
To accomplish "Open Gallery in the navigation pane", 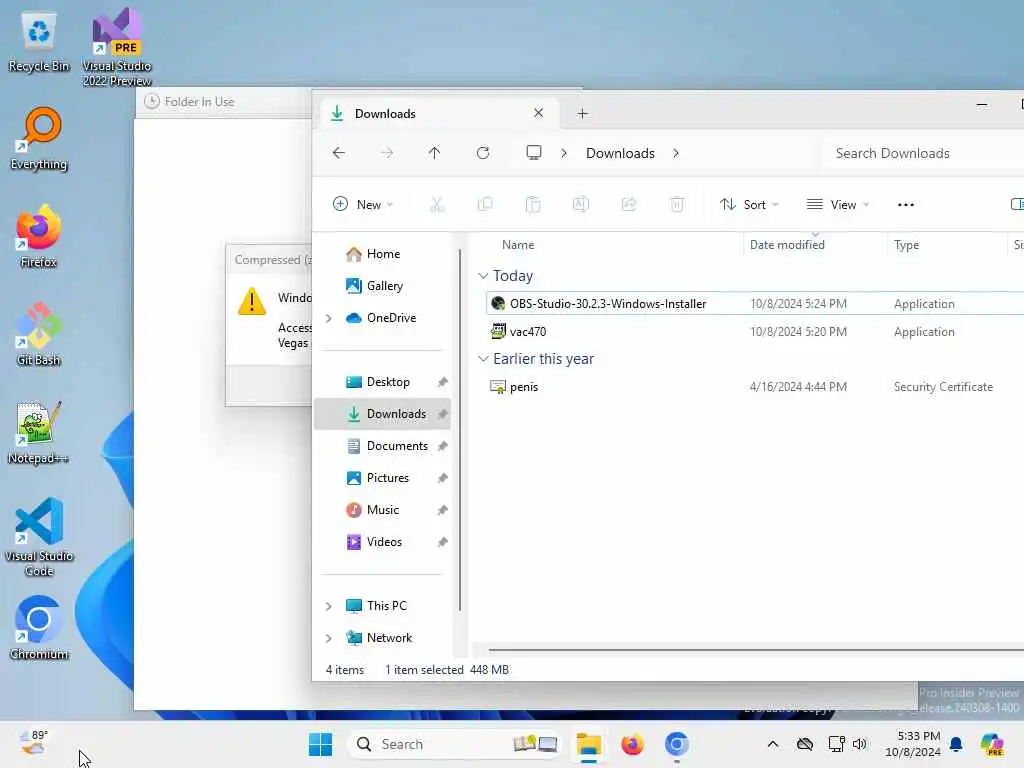I will coord(383,286).
